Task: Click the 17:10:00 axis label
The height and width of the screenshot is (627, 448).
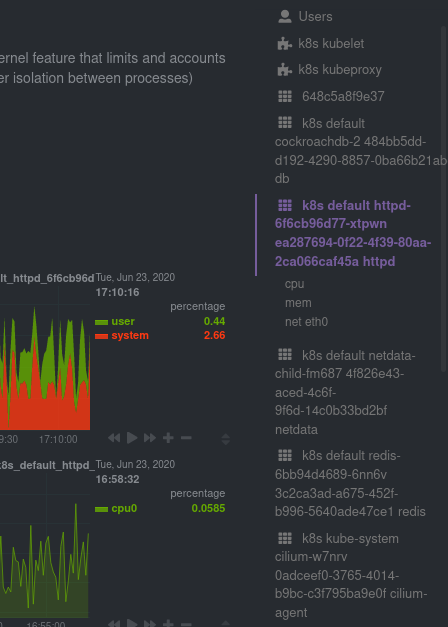Action: 58,439
